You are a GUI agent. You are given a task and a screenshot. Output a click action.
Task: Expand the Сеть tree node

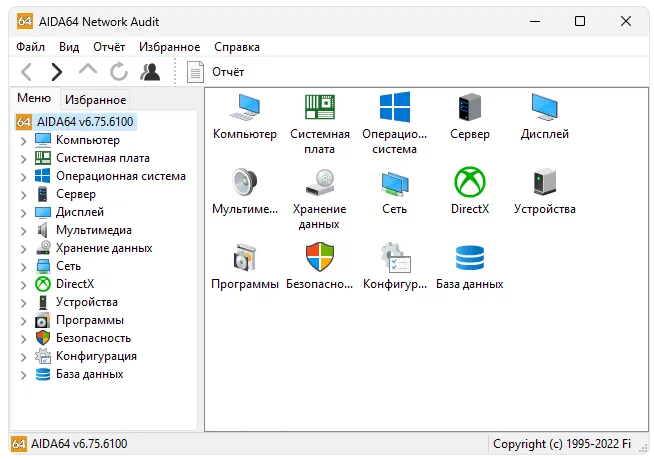coord(24,267)
